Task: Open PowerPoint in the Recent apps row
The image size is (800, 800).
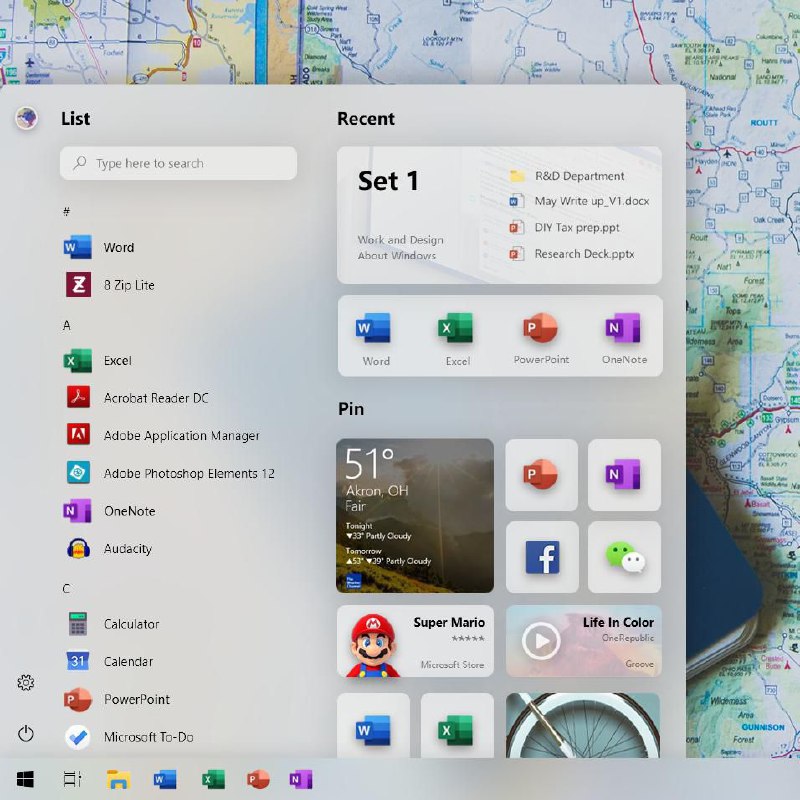Action: (x=541, y=338)
